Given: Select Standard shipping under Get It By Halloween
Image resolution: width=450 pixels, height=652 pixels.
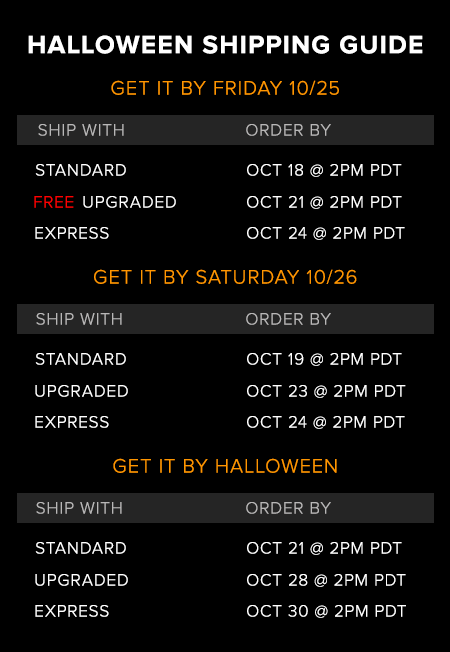Looking at the screenshot, I should [x=81, y=548].
